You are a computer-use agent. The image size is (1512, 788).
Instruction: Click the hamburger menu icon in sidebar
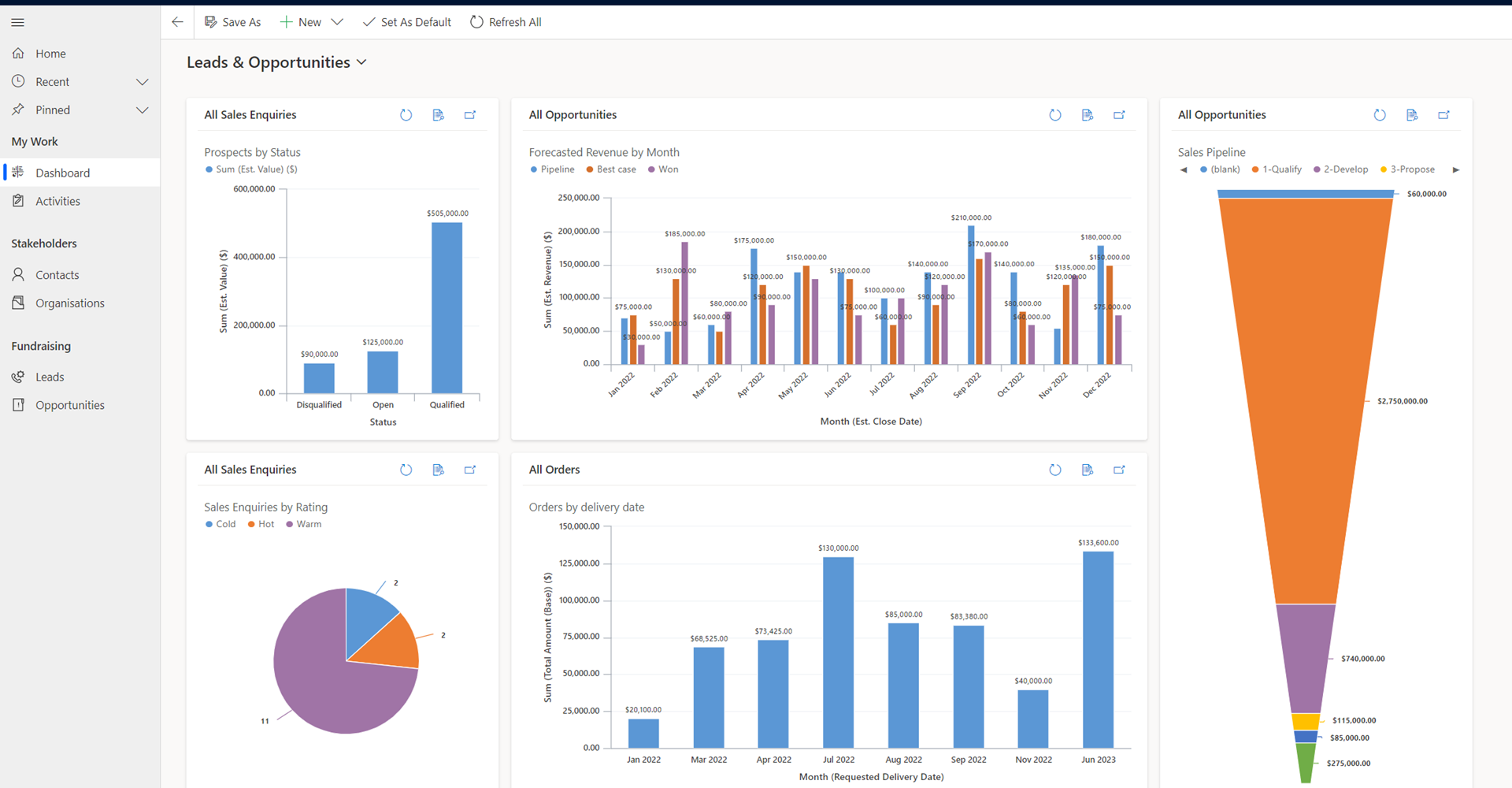point(17,22)
